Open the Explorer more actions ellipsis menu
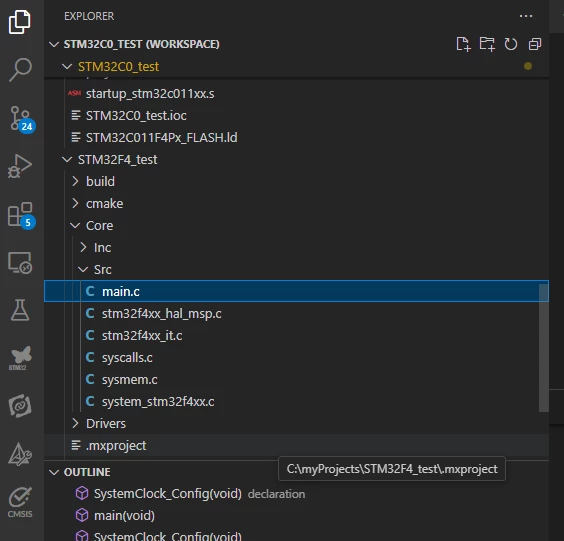This screenshot has width=564, height=541. click(526, 16)
